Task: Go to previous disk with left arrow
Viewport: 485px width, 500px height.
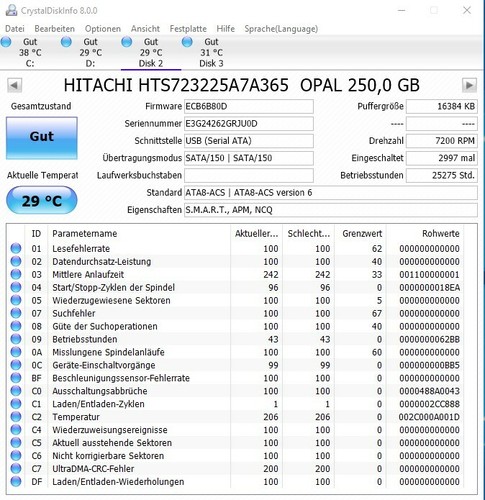Action: (15, 85)
